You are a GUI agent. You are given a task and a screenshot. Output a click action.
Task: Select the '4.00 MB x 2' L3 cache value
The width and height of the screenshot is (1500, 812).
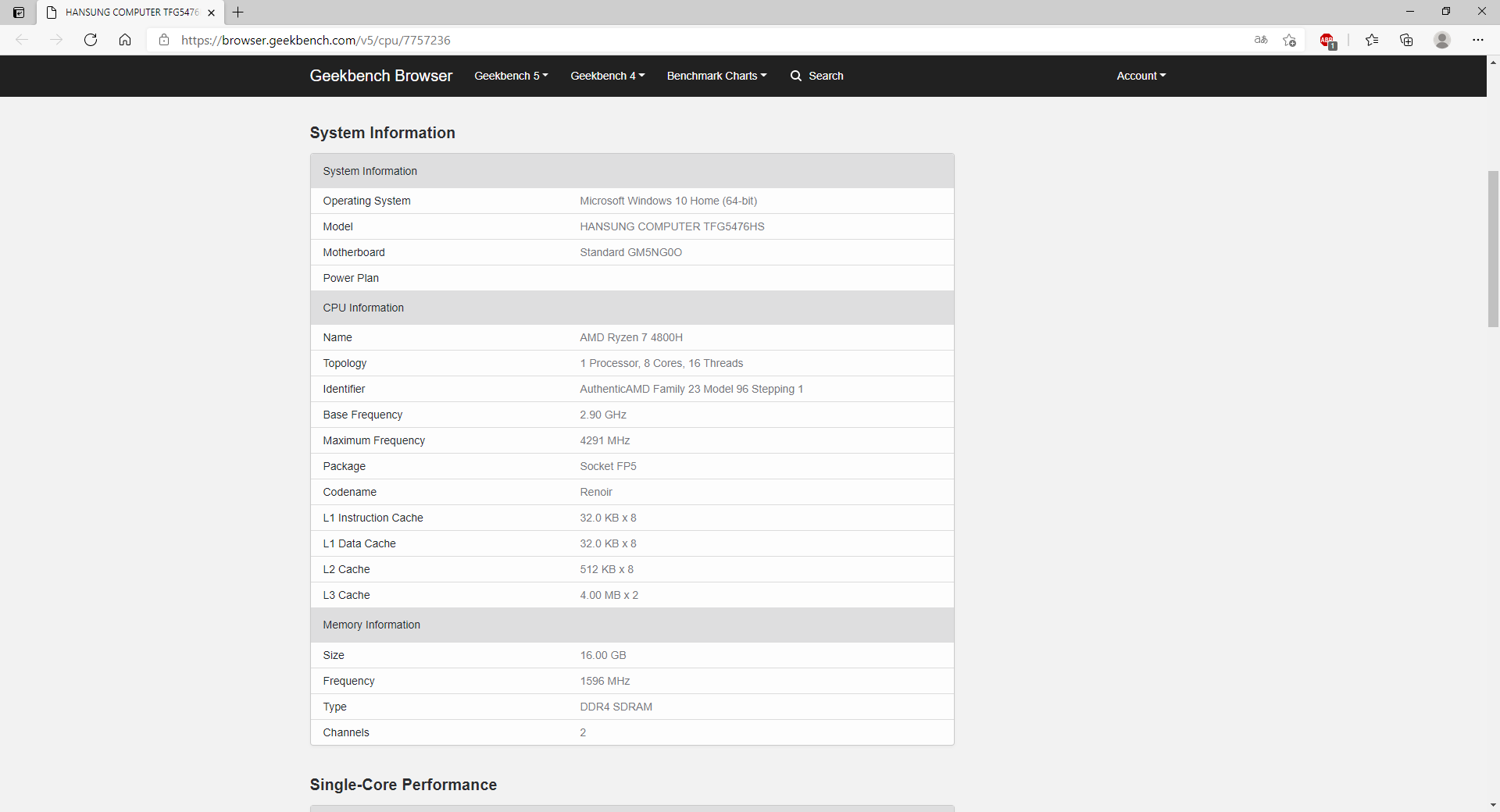pyautogui.click(x=609, y=595)
